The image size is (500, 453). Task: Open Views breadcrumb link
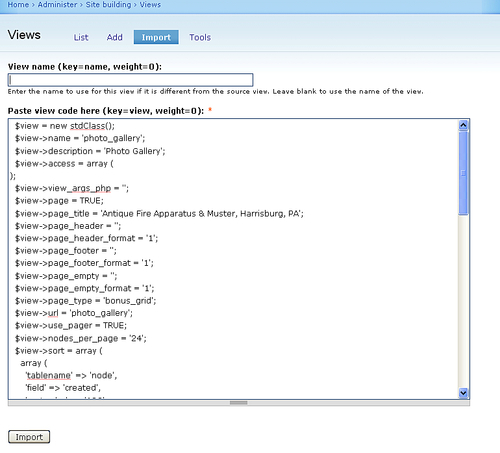(150, 5)
